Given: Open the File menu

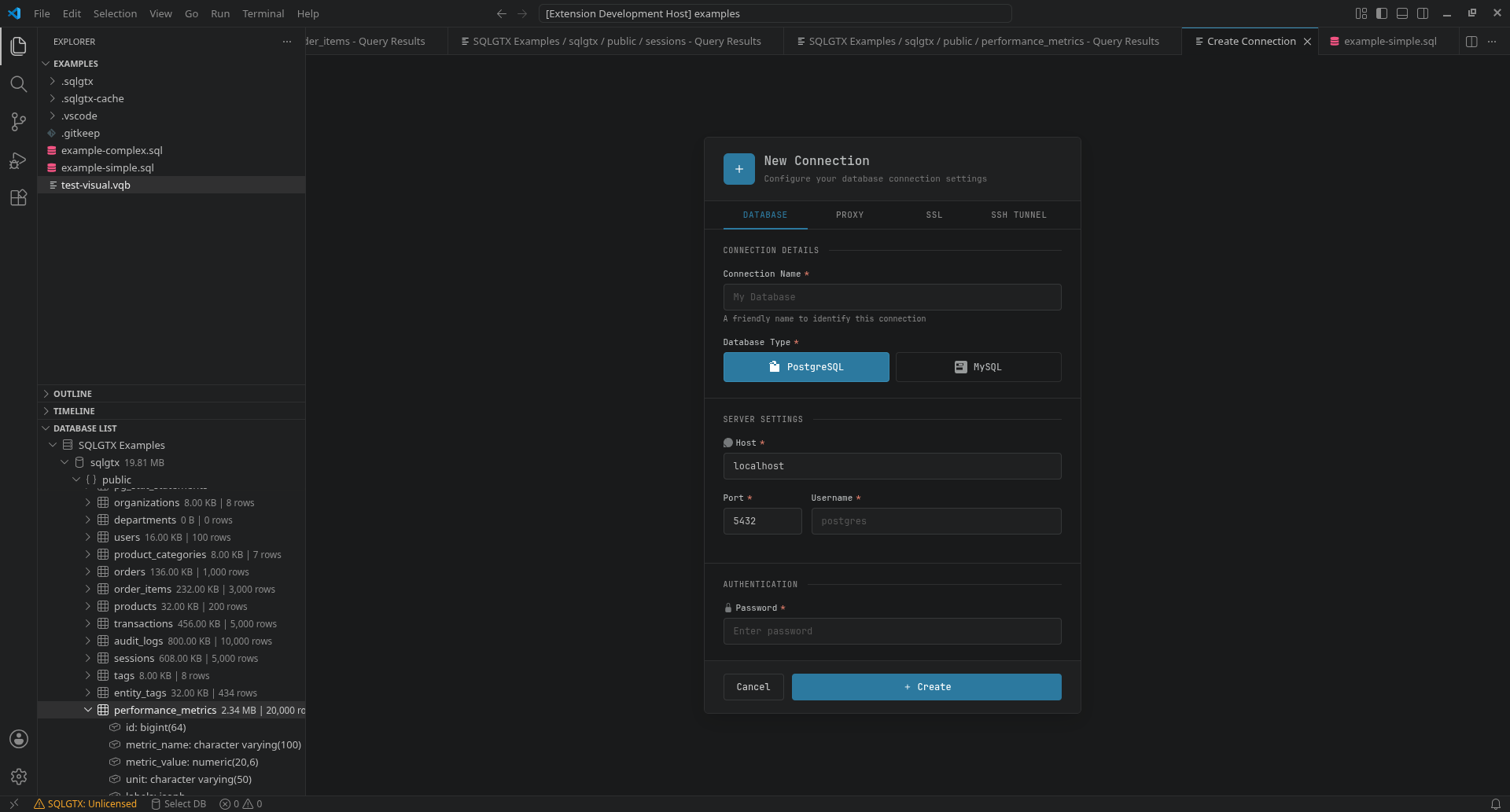Looking at the screenshot, I should (x=42, y=13).
